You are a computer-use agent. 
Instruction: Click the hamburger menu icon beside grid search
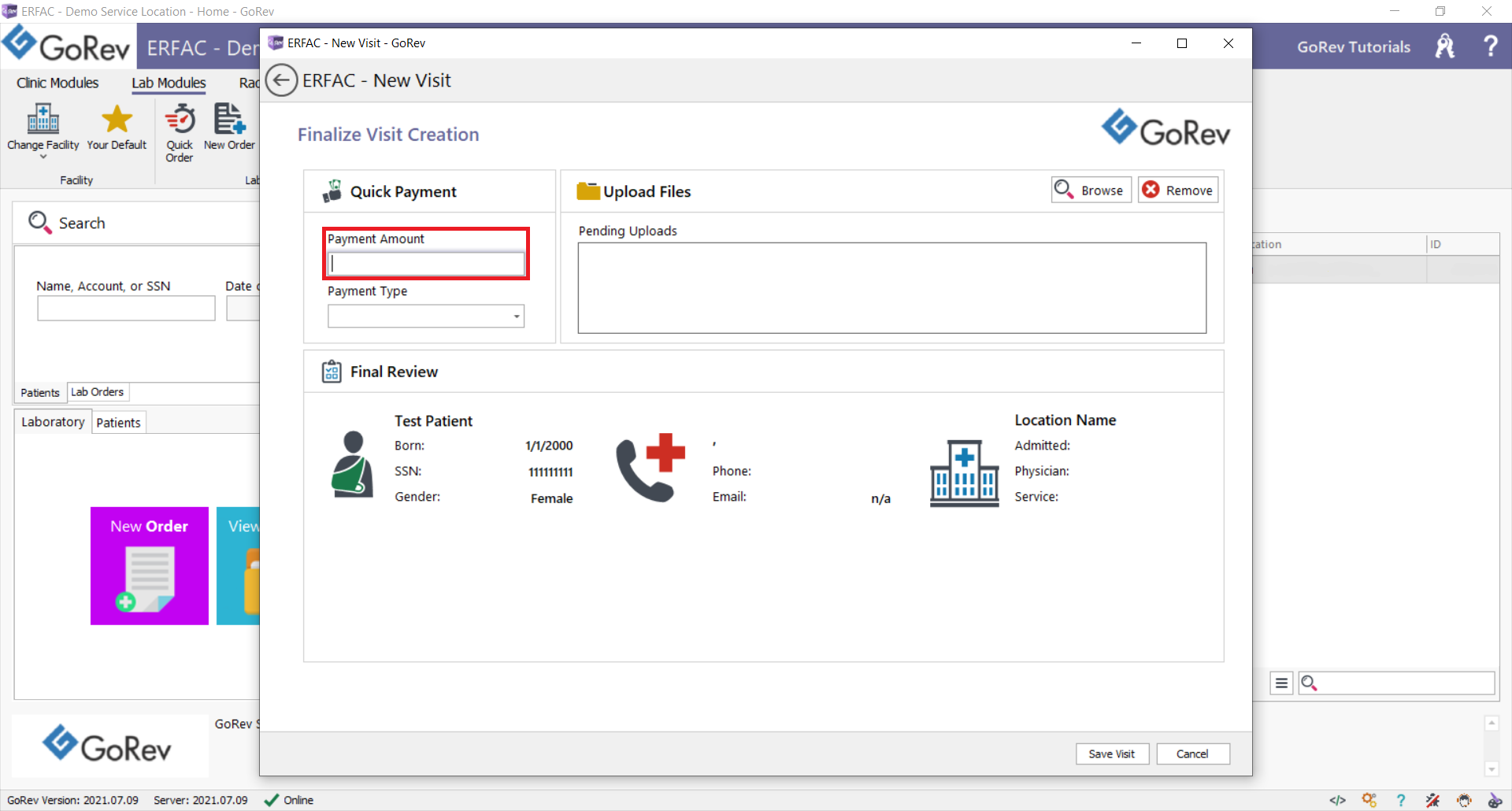(x=1281, y=683)
